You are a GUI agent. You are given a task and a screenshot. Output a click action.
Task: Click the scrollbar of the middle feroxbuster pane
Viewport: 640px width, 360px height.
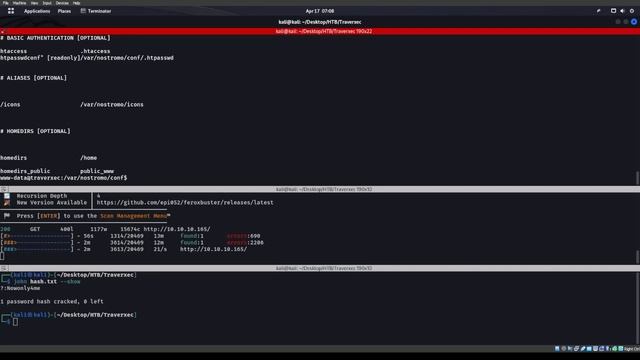tap(638, 257)
